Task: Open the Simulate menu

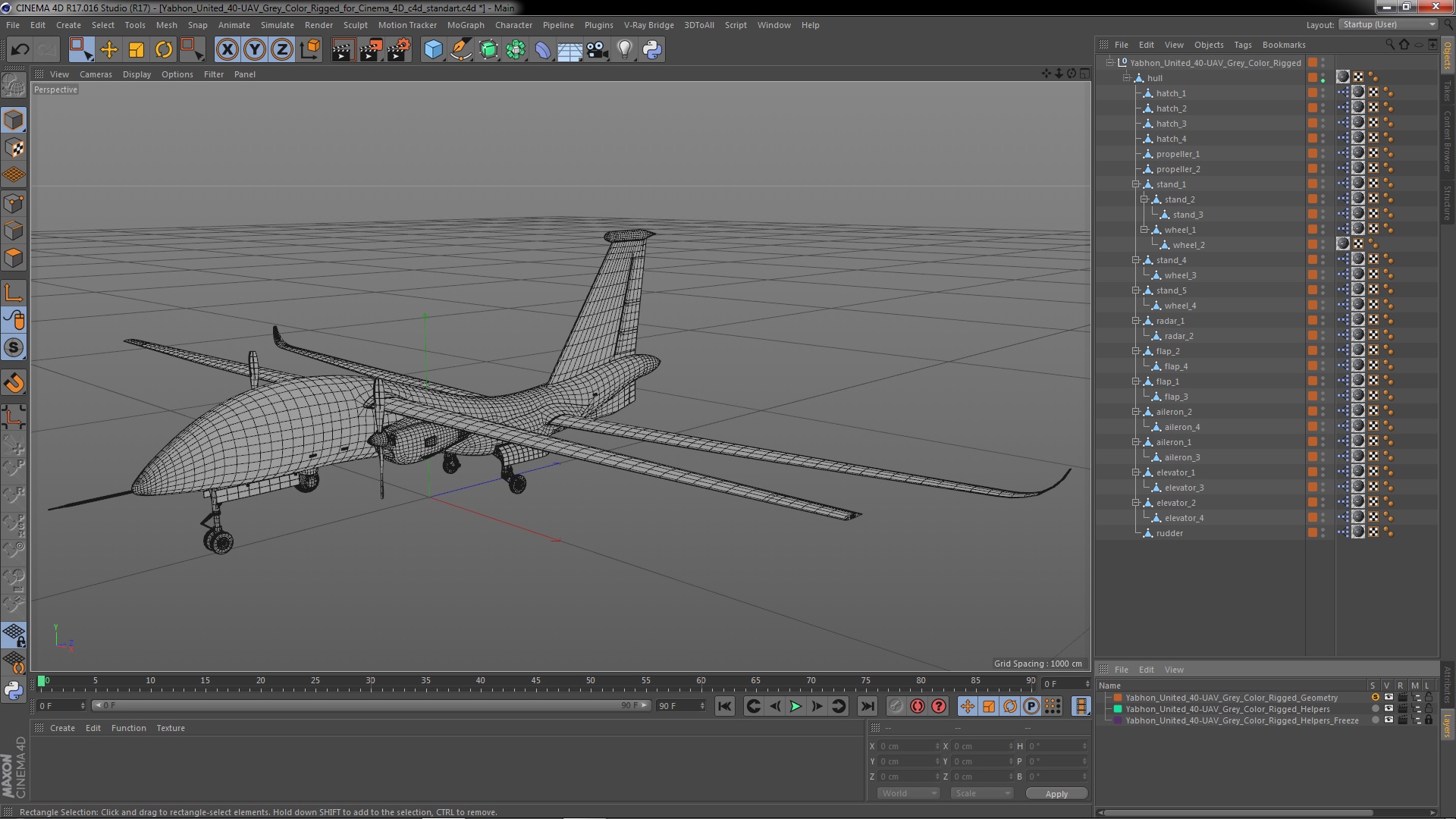Action: pos(278,25)
